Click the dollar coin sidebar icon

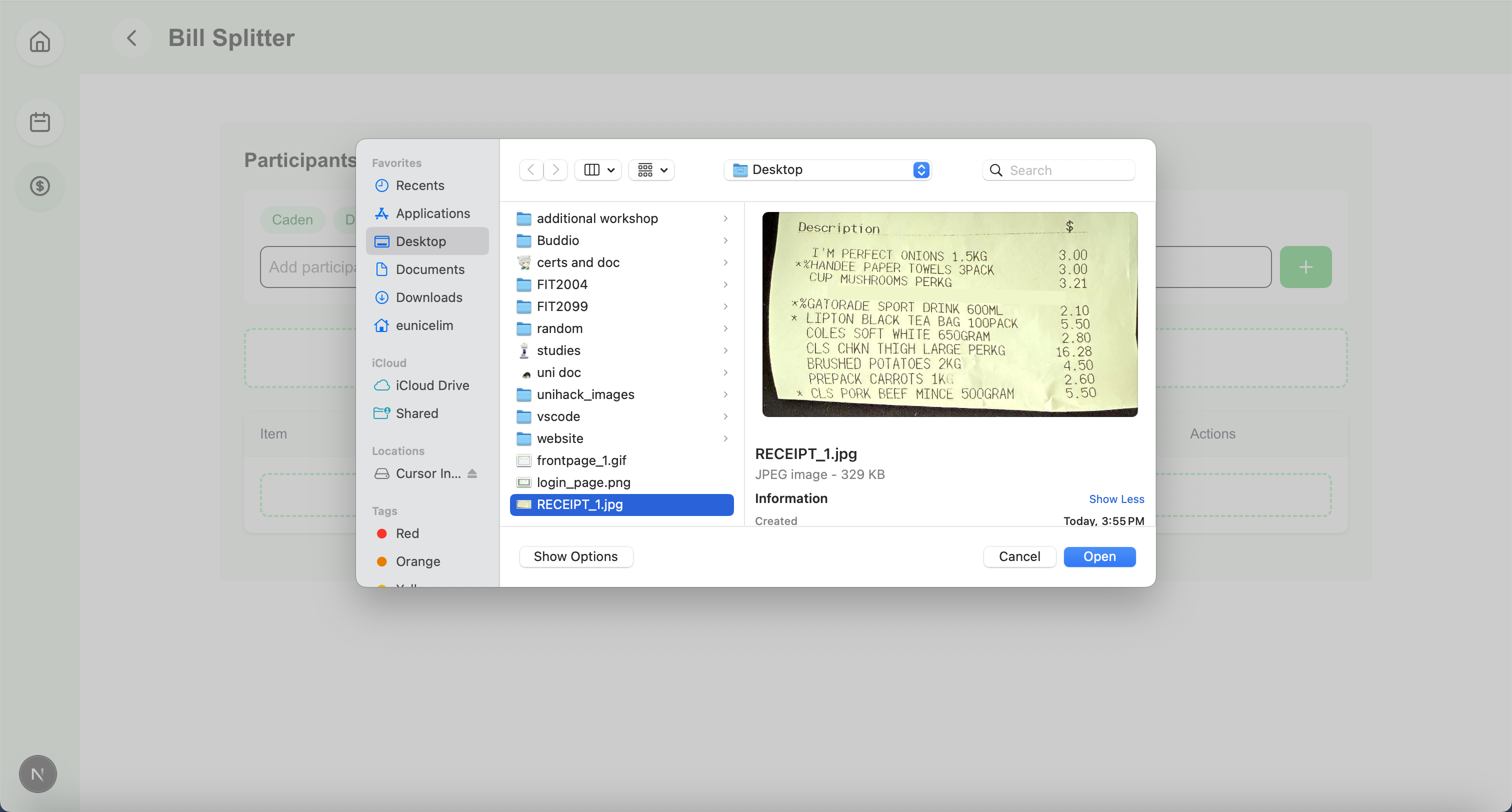pyautogui.click(x=40, y=186)
